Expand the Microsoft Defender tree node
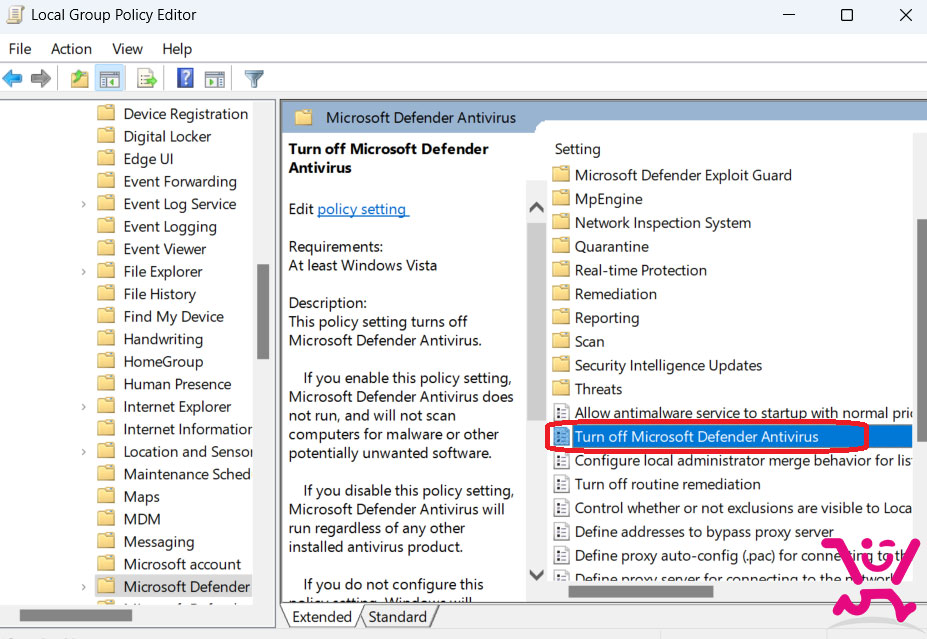Screen dimensions: 927x639 tap(83, 587)
